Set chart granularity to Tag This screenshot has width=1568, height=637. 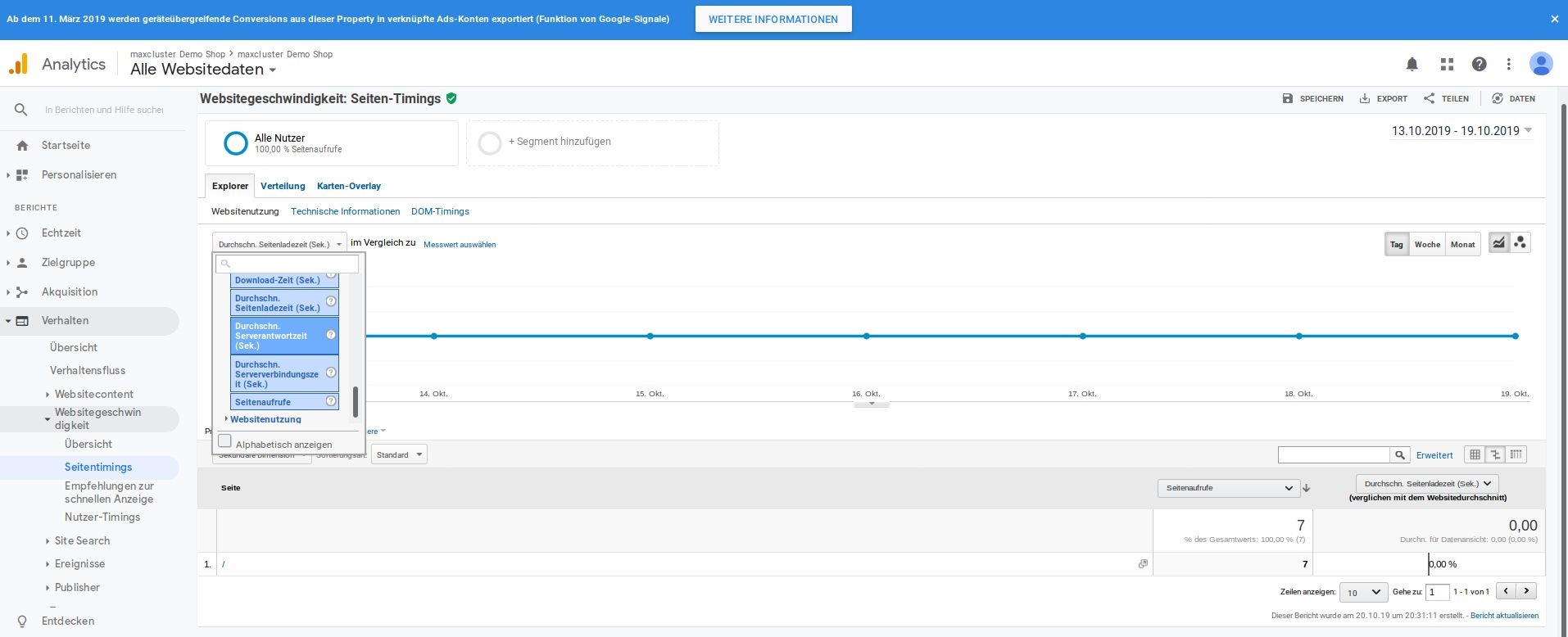click(x=1397, y=244)
